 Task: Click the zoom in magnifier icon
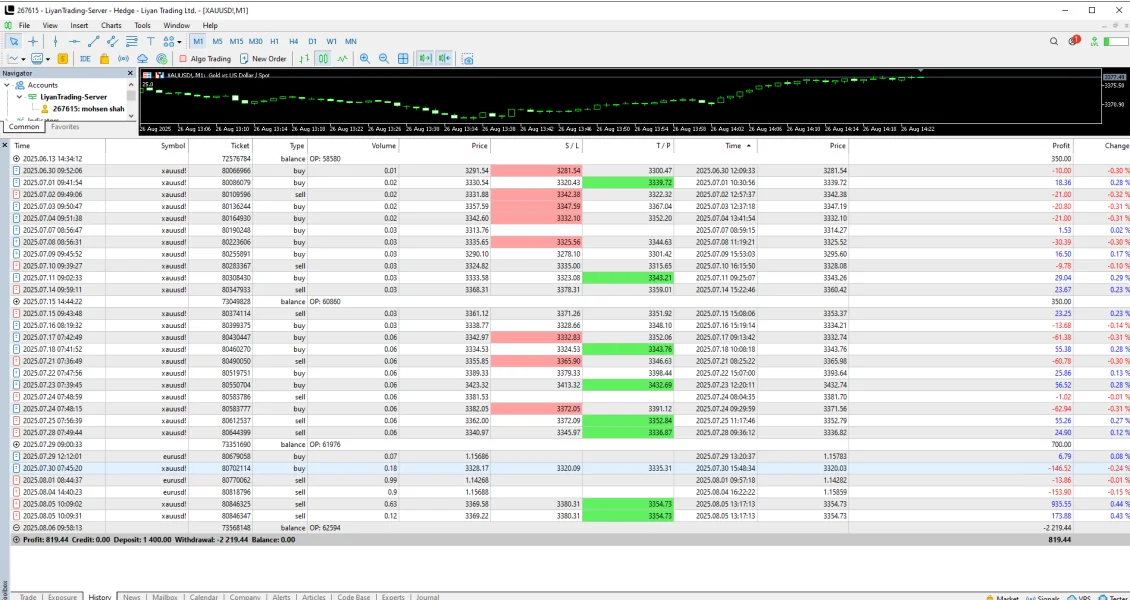click(x=364, y=59)
